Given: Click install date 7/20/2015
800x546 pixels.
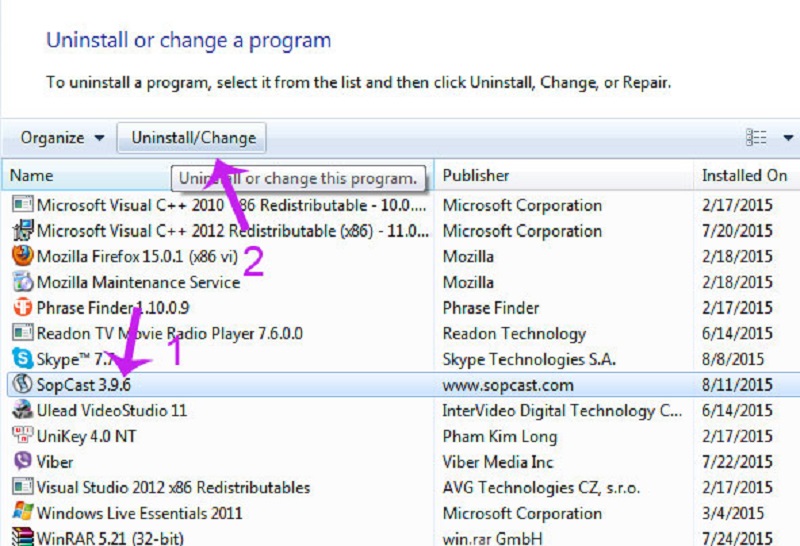Looking at the screenshot, I should [x=737, y=231].
